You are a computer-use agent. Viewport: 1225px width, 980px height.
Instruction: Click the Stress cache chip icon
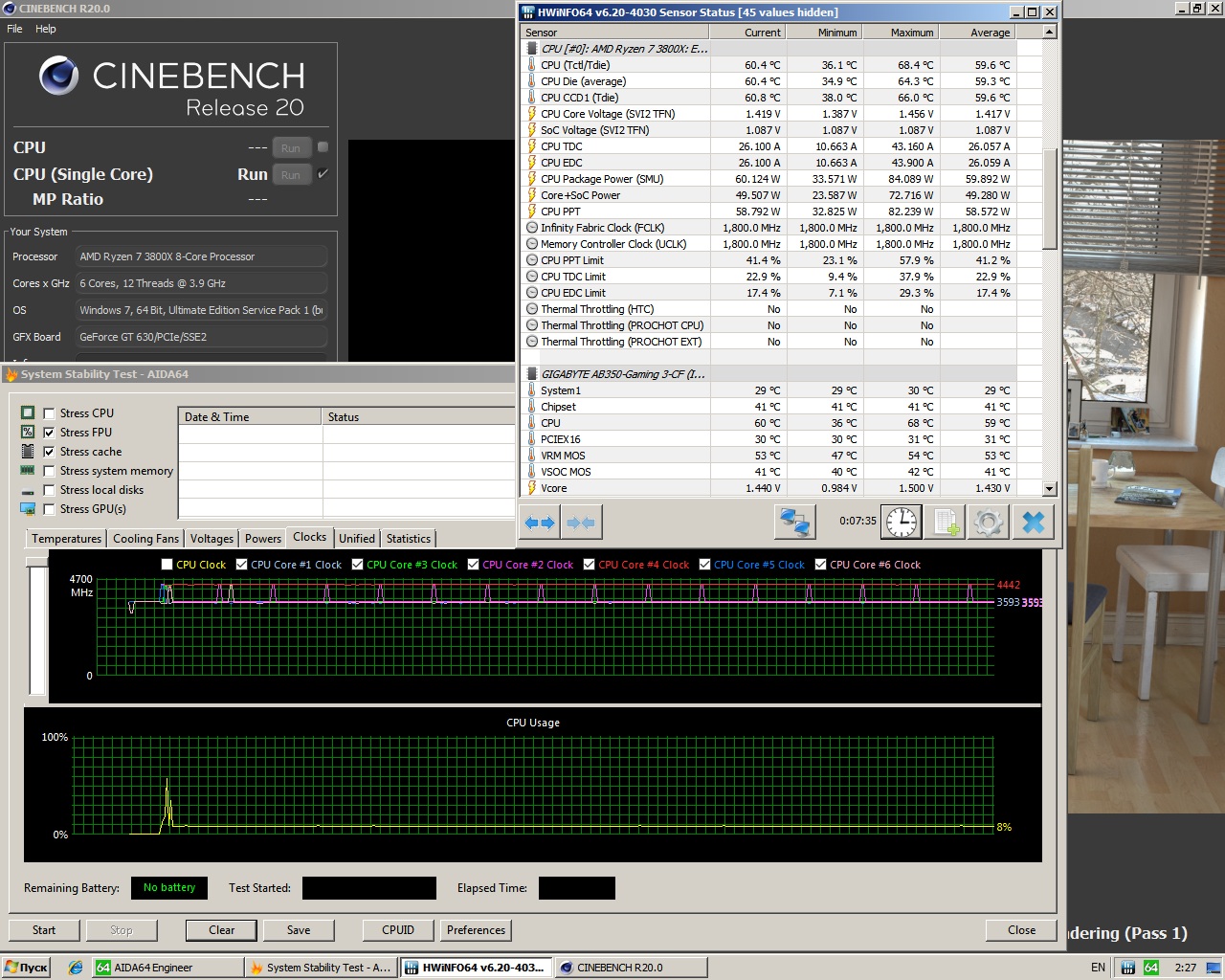click(x=28, y=451)
